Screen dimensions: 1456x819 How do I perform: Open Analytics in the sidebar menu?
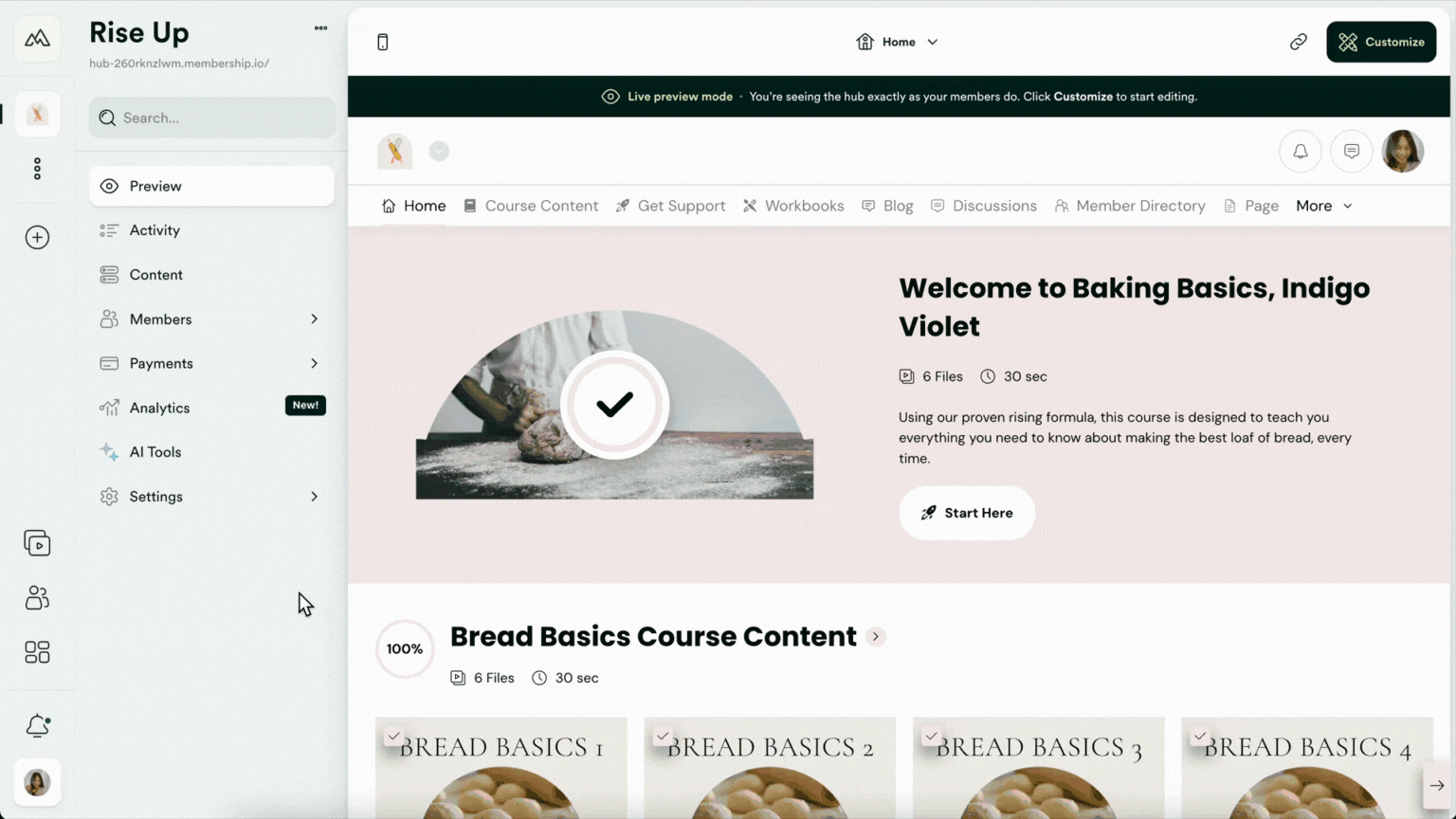[159, 408]
